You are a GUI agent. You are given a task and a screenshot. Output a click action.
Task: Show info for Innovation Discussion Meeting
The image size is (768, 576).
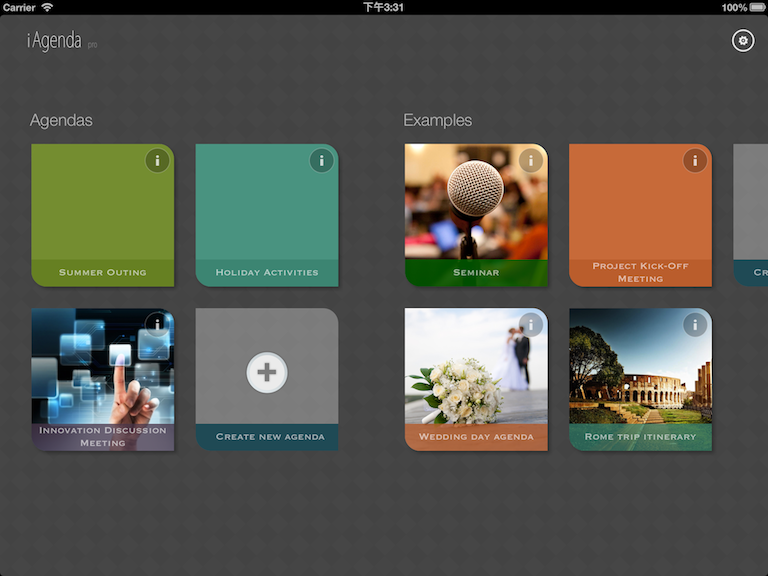pos(157,325)
